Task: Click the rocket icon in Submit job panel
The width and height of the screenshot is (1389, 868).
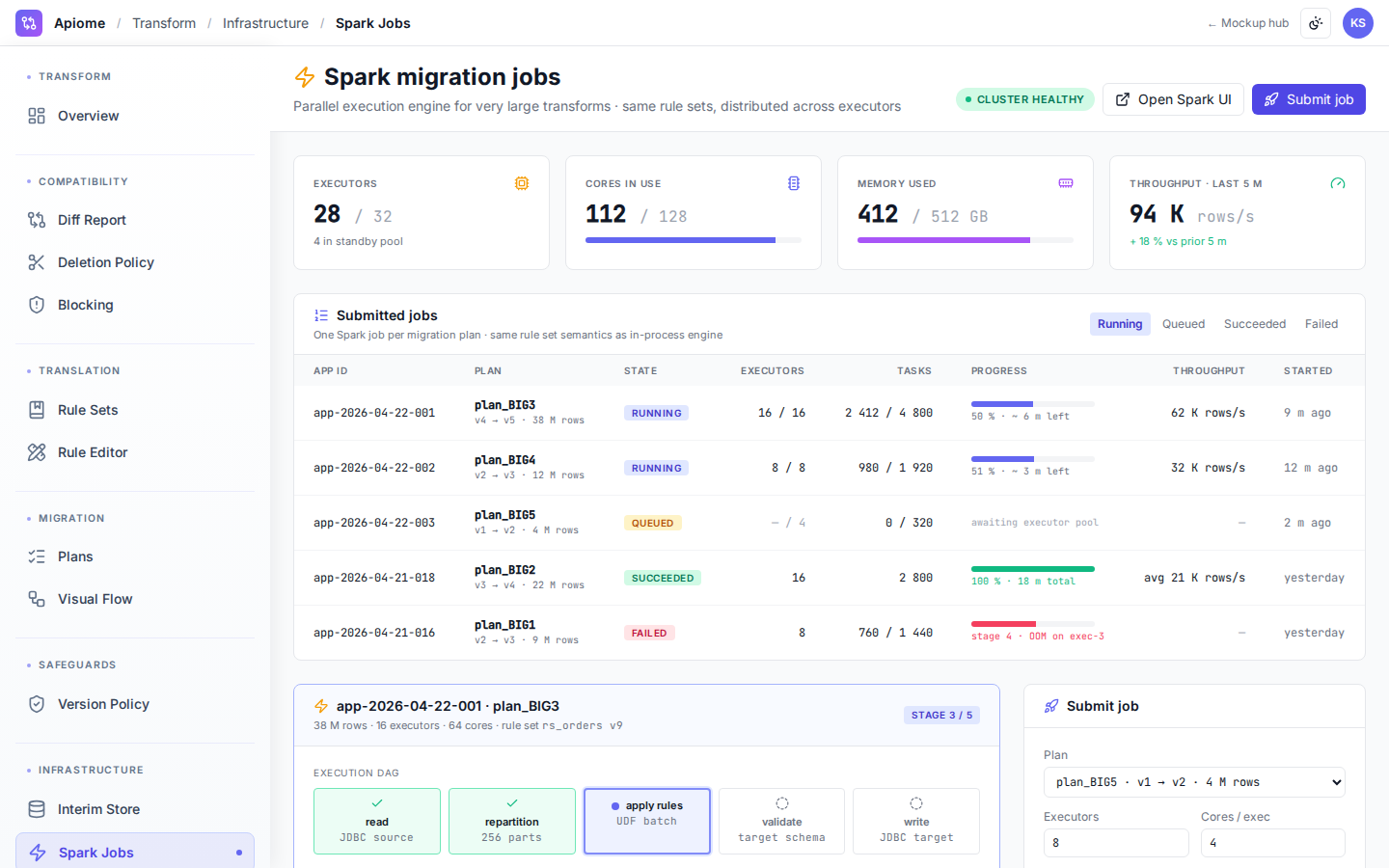Action: coord(1051,706)
